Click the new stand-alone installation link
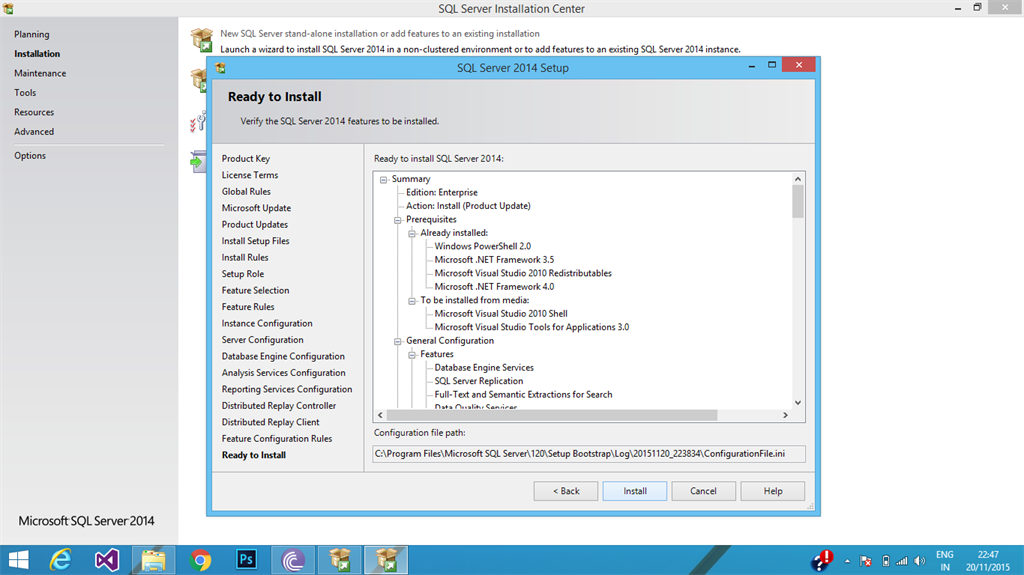The width and height of the screenshot is (1024, 575). coord(379,33)
